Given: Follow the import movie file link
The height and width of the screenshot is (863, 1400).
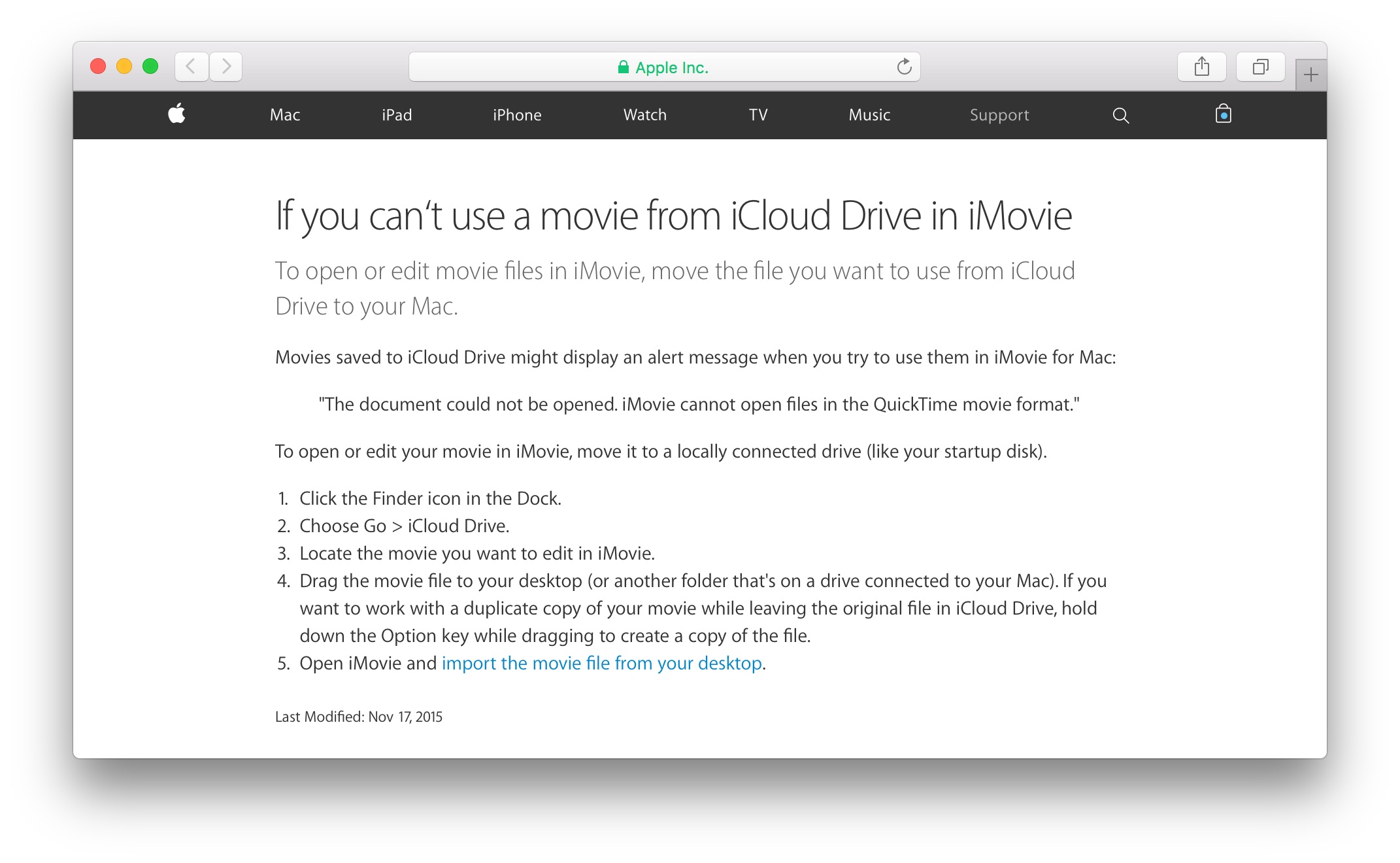Looking at the screenshot, I should pos(601,663).
